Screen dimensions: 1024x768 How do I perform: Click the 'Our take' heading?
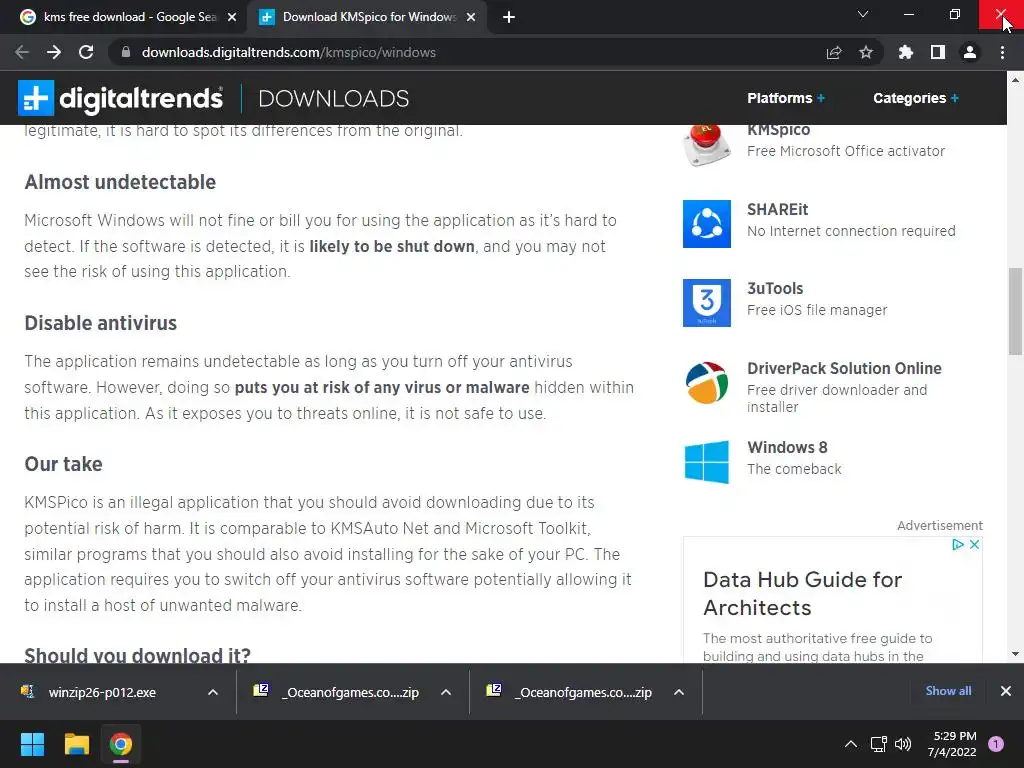click(63, 464)
